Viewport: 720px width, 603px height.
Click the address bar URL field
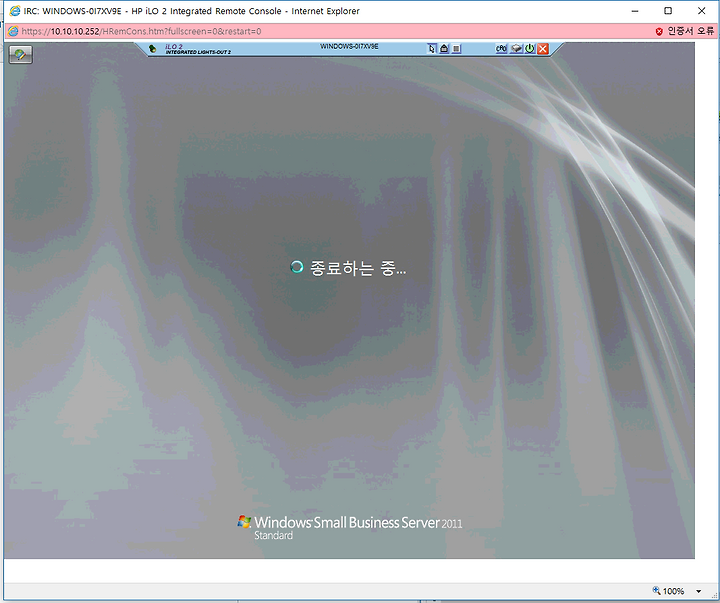(x=141, y=31)
